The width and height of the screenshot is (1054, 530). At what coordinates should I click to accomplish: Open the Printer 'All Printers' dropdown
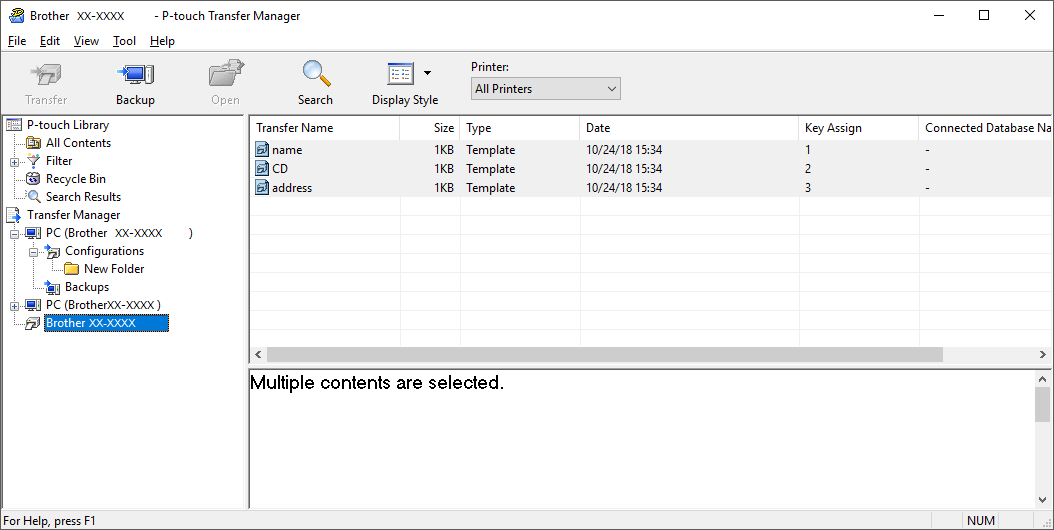click(x=545, y=89)
